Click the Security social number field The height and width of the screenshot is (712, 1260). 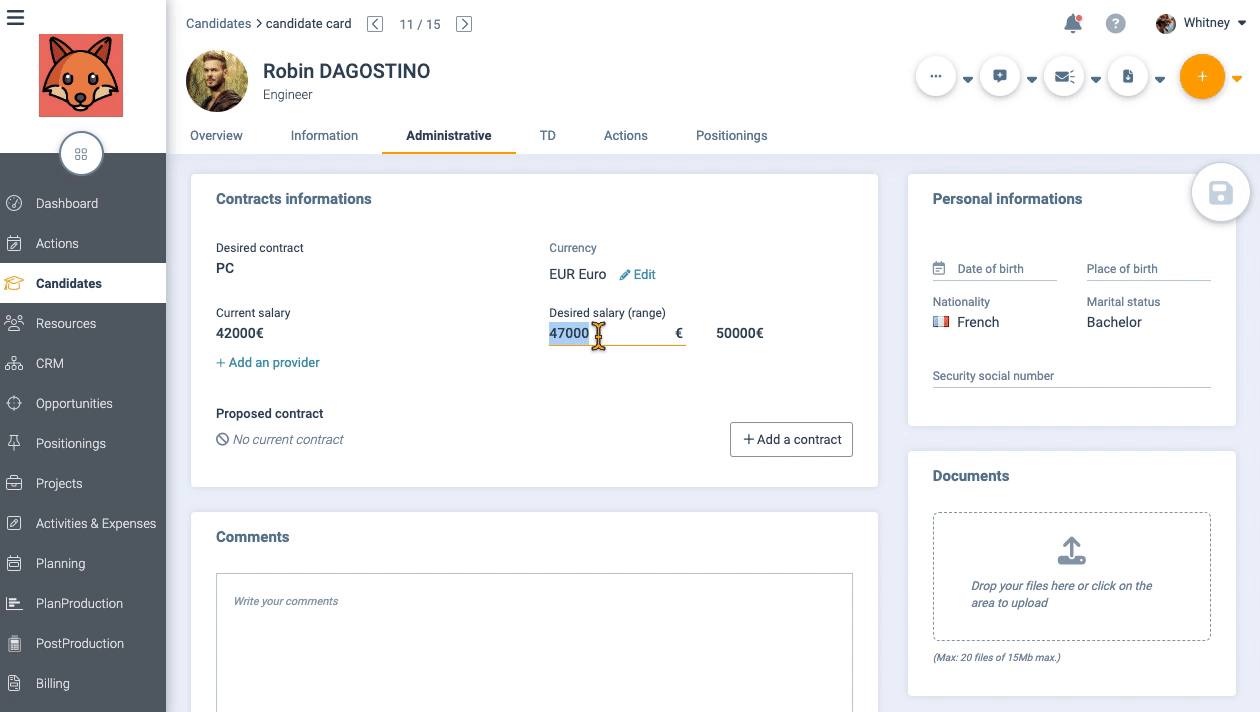point(1070,376)
